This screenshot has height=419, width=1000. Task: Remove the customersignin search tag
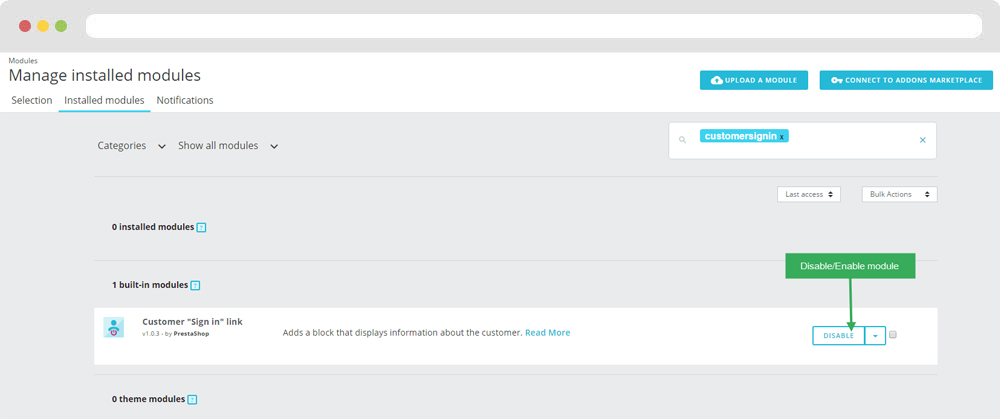pos(782,136)
